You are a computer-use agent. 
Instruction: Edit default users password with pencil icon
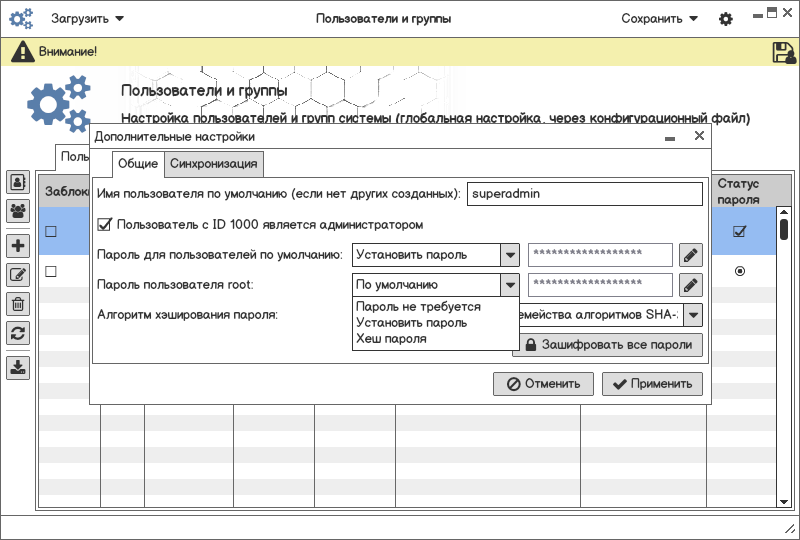pos(690,255)
